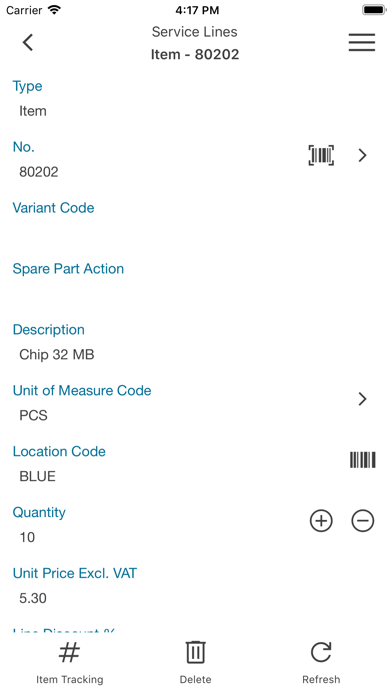
Task: Tap the Refresh icon
Action: pyautogui.click(x=321, y=652)
